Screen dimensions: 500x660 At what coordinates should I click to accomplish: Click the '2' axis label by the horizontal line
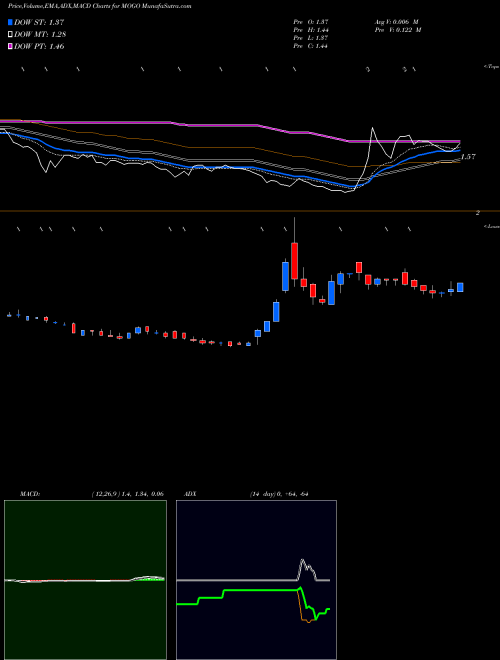pyautogui.click(x=478, y=213)
